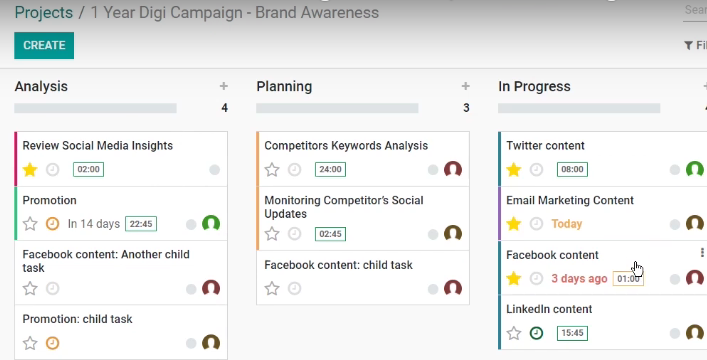Open green clock activity on LinkedIn content
This screenshot has height=360, width=707.
pyautogui.click(x=536, y=333)
